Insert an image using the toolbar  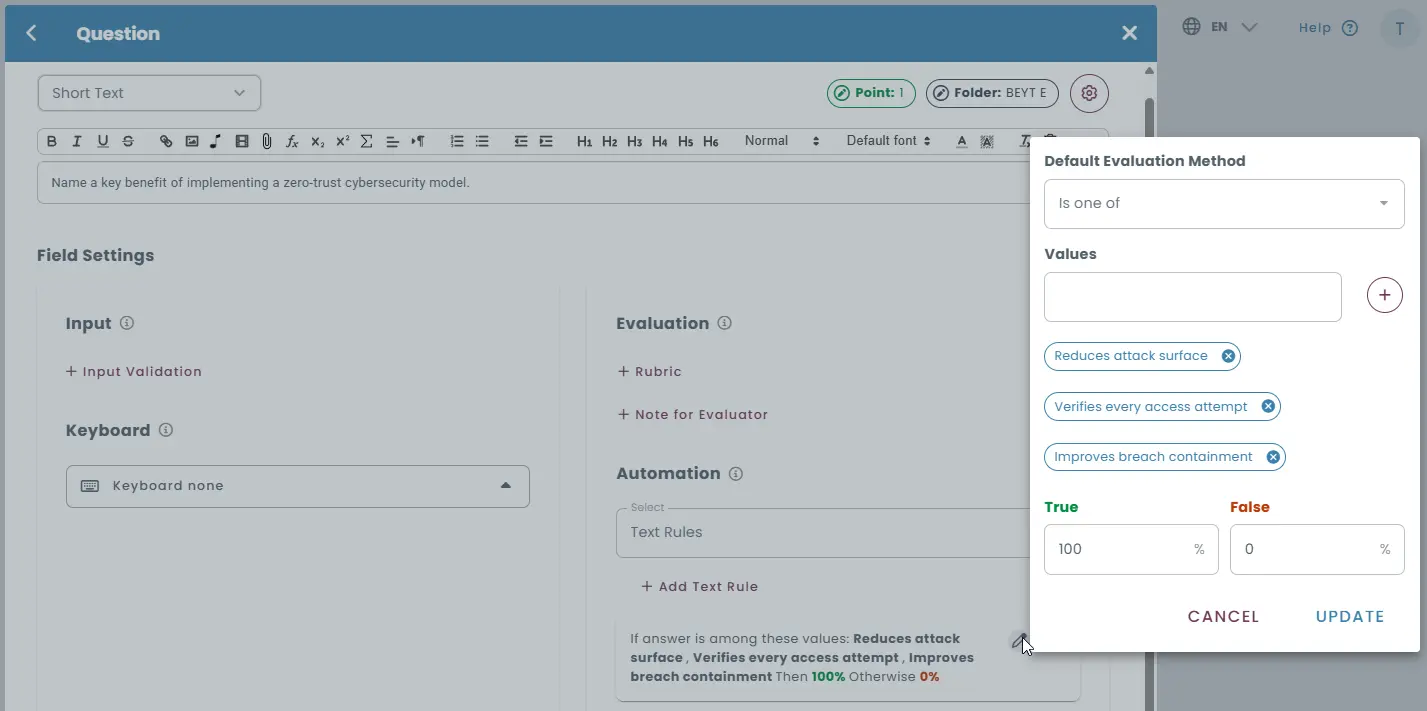click(191, 141)
